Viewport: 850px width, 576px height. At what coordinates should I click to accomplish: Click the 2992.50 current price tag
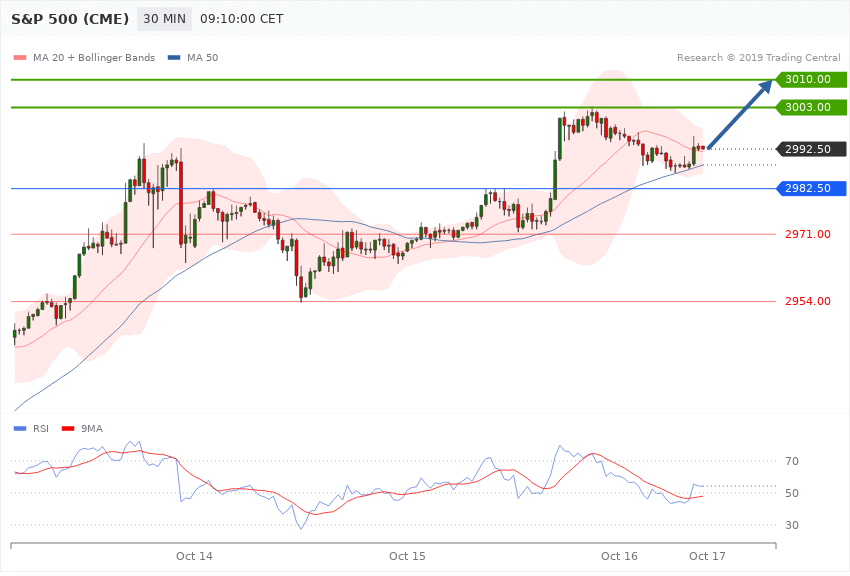click(x=812, y=149)
